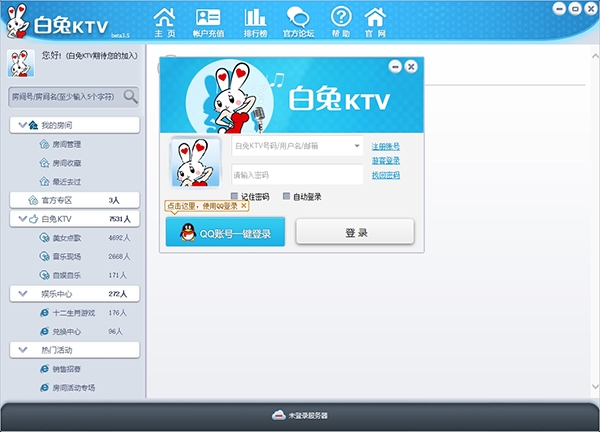Screen dimensions: 600x432
Task: Click the 找回密码 recover password link
Action: tap(386, 175)
